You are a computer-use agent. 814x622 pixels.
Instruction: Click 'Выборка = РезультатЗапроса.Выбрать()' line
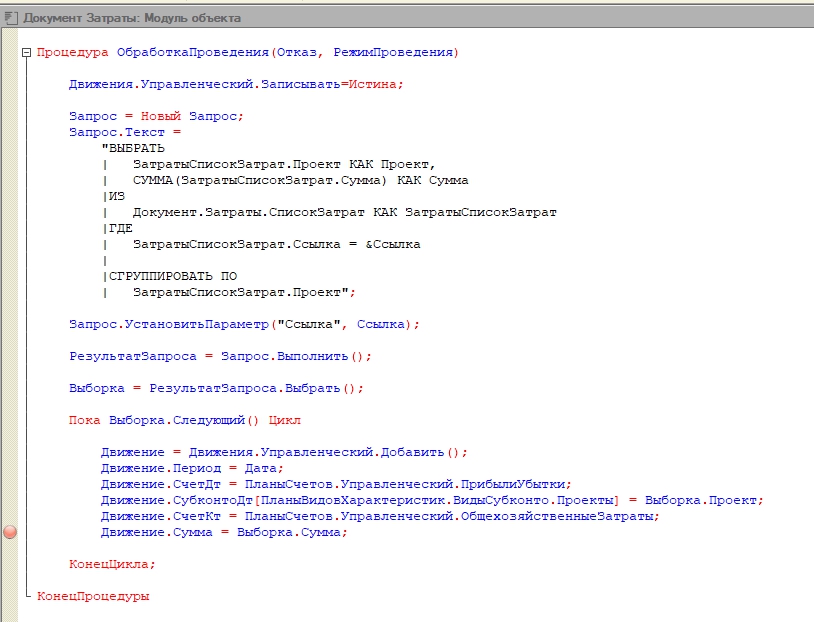tap(216, 388)
